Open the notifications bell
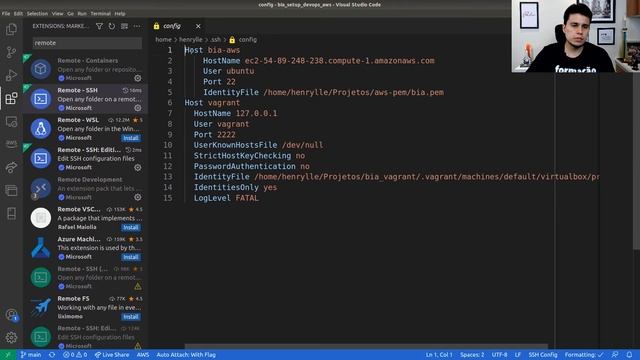640x360 pixels. [x=629, y=355]
